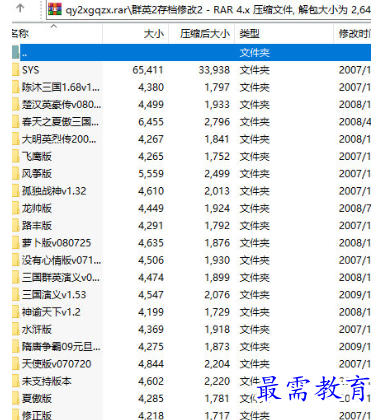This screenshot has width=378, height=420.
Task: Select the 萝卜版v080725 folder name
Action: pyautogui.click(x=57, y=243)
